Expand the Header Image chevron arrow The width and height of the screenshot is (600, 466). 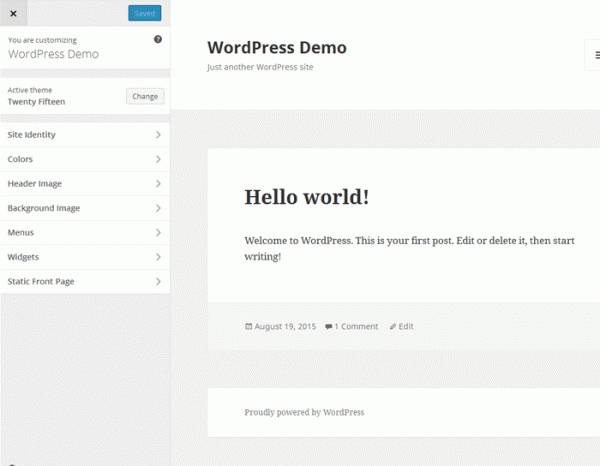click(x=158, y=184)
